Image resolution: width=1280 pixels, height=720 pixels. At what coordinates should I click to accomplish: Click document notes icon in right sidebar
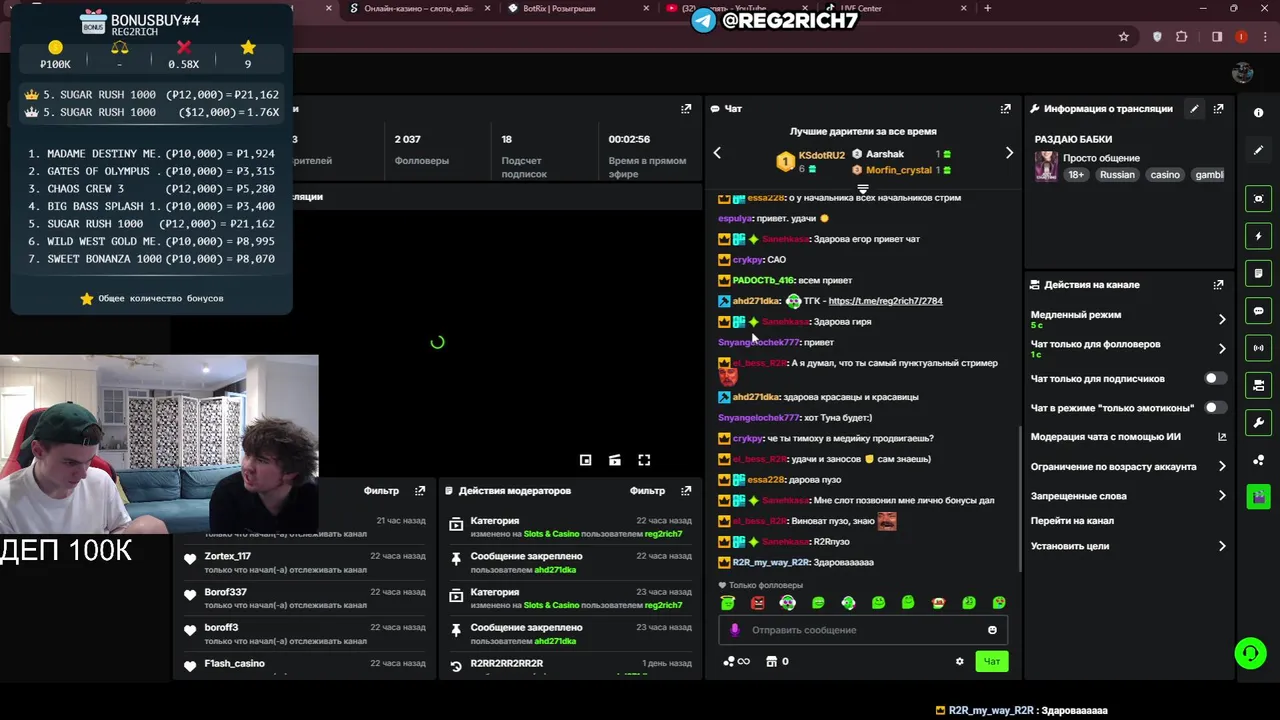[1259, 273]
